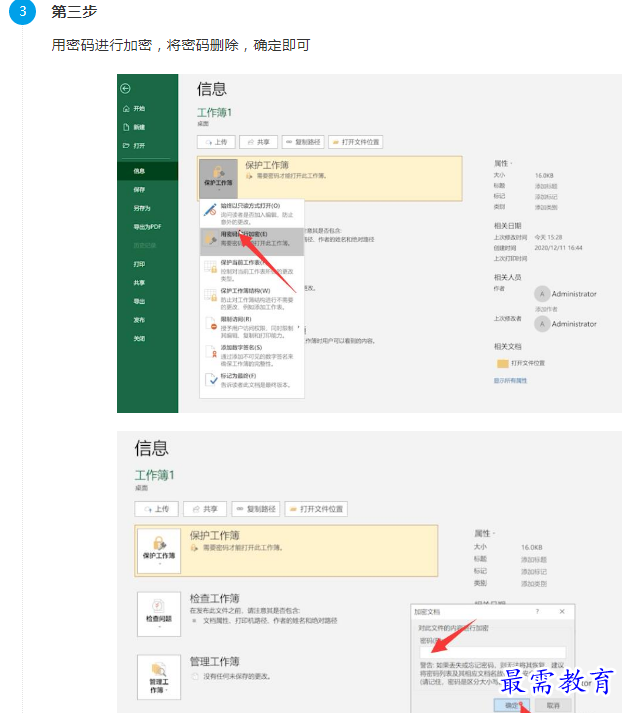Click 复制路径 button in the dialog screenshot
Screen dimensions: 622x713
click(256, 509)
